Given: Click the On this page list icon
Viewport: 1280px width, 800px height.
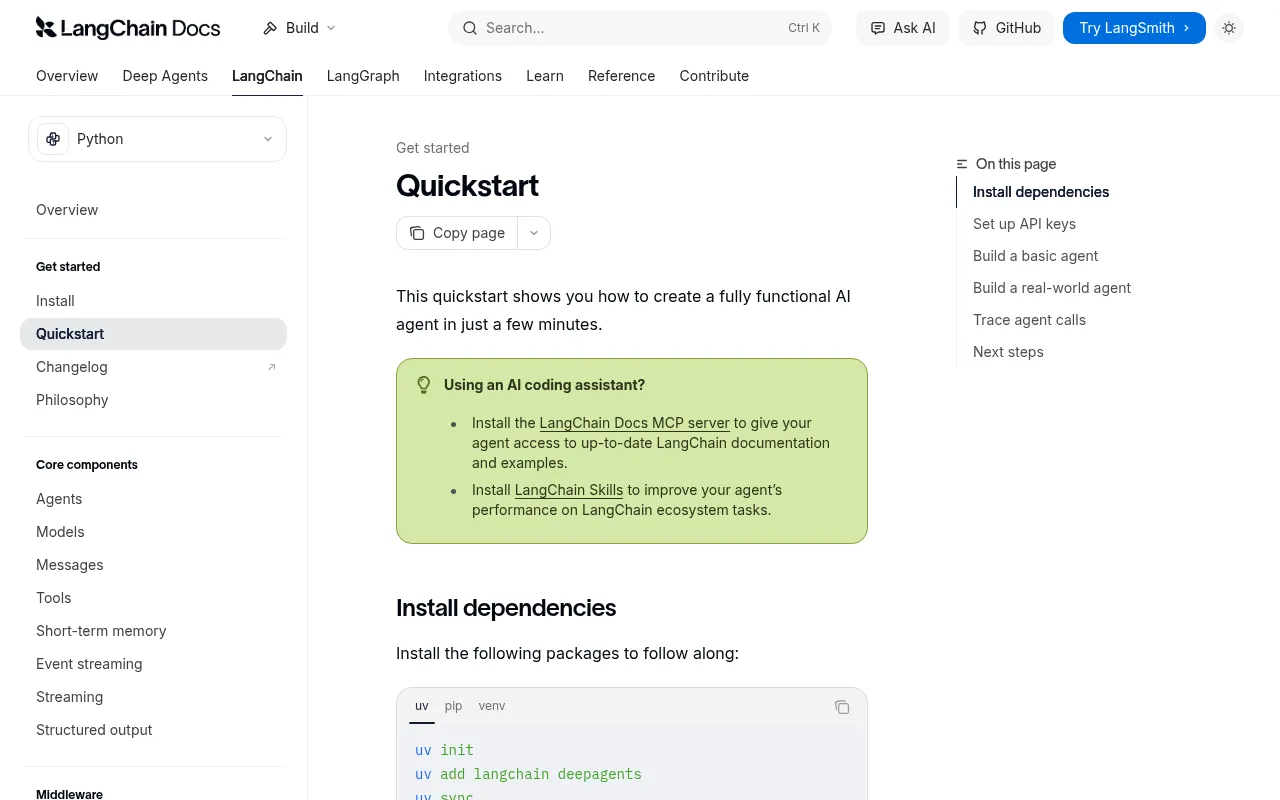Looking at the screenshot, I should pyautogui.click(x=962, y=164).
